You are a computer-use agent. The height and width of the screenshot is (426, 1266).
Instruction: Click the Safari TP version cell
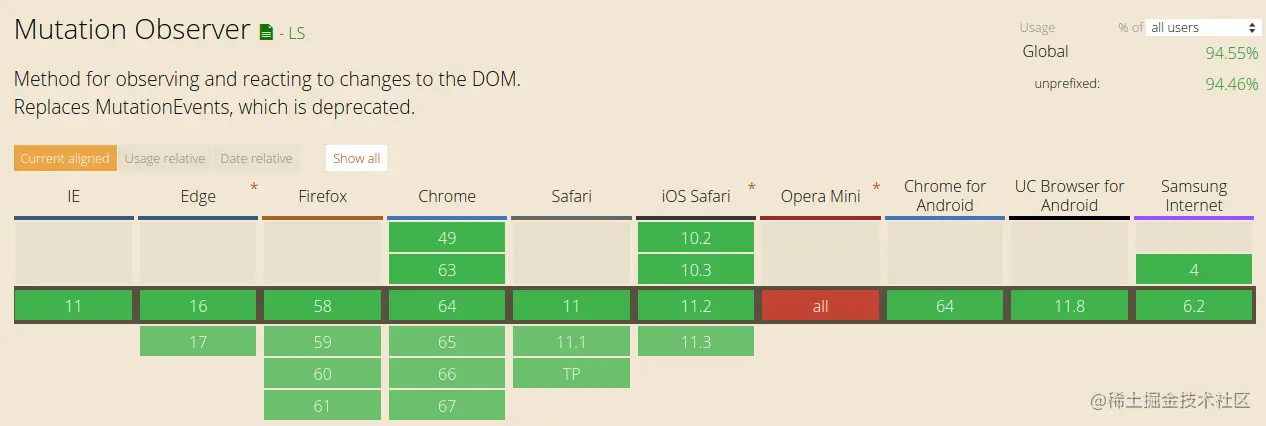pos(571,374)
